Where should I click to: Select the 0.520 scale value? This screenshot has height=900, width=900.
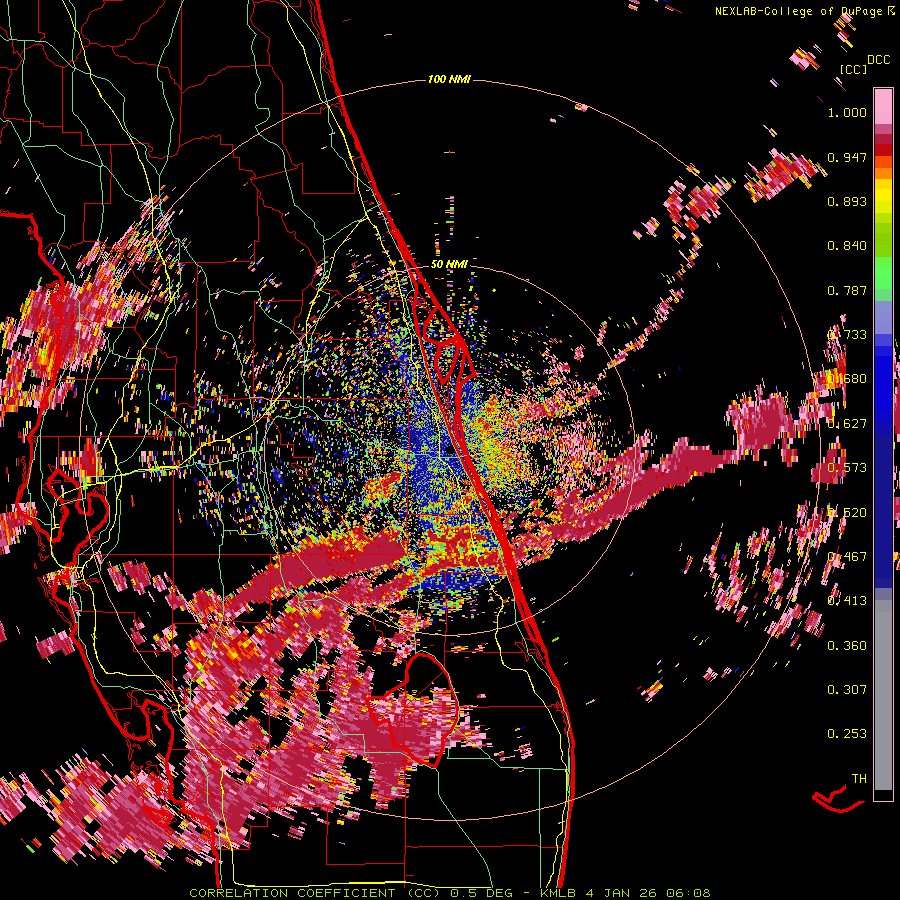pyautogui.click(x=847, y=513)
